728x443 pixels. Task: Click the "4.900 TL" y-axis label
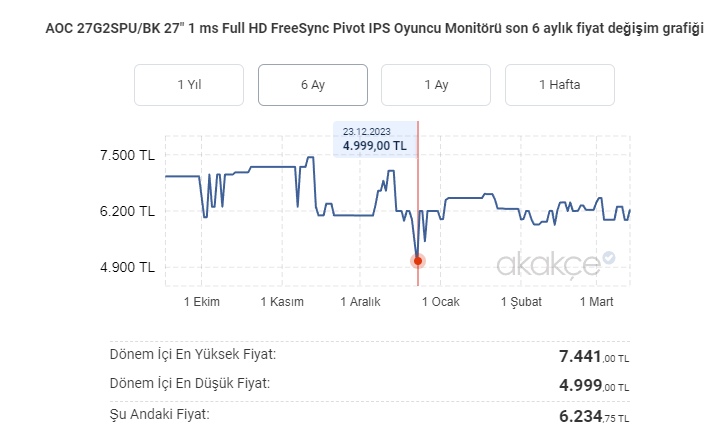click(x=126, y=267)
